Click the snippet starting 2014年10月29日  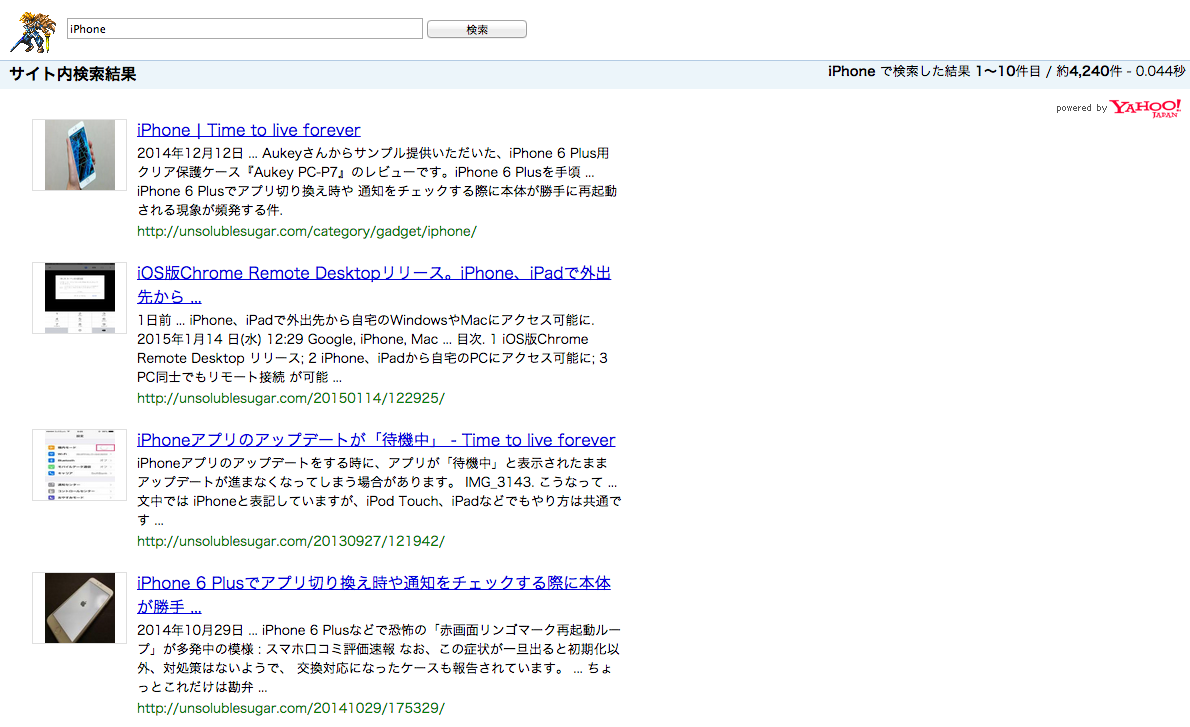(379, 658)
